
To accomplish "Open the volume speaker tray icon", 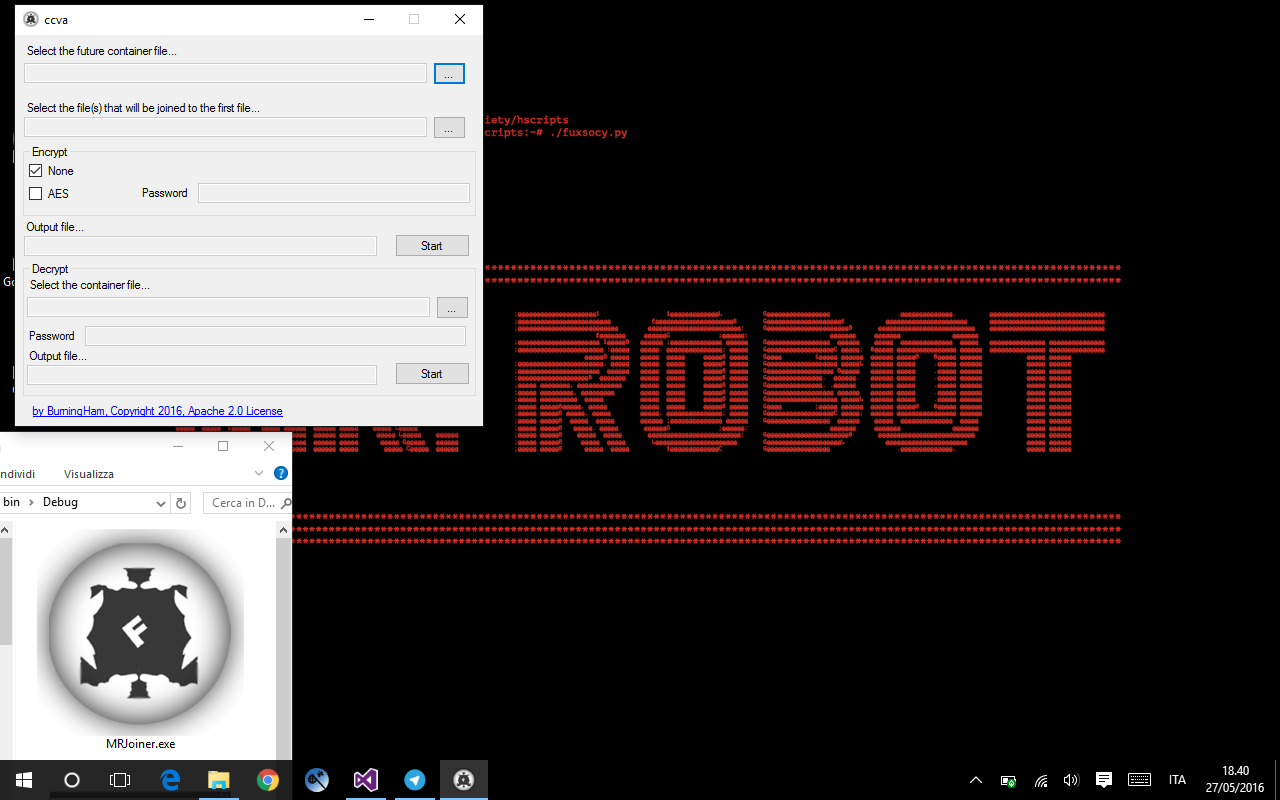I will (1071, 780).
